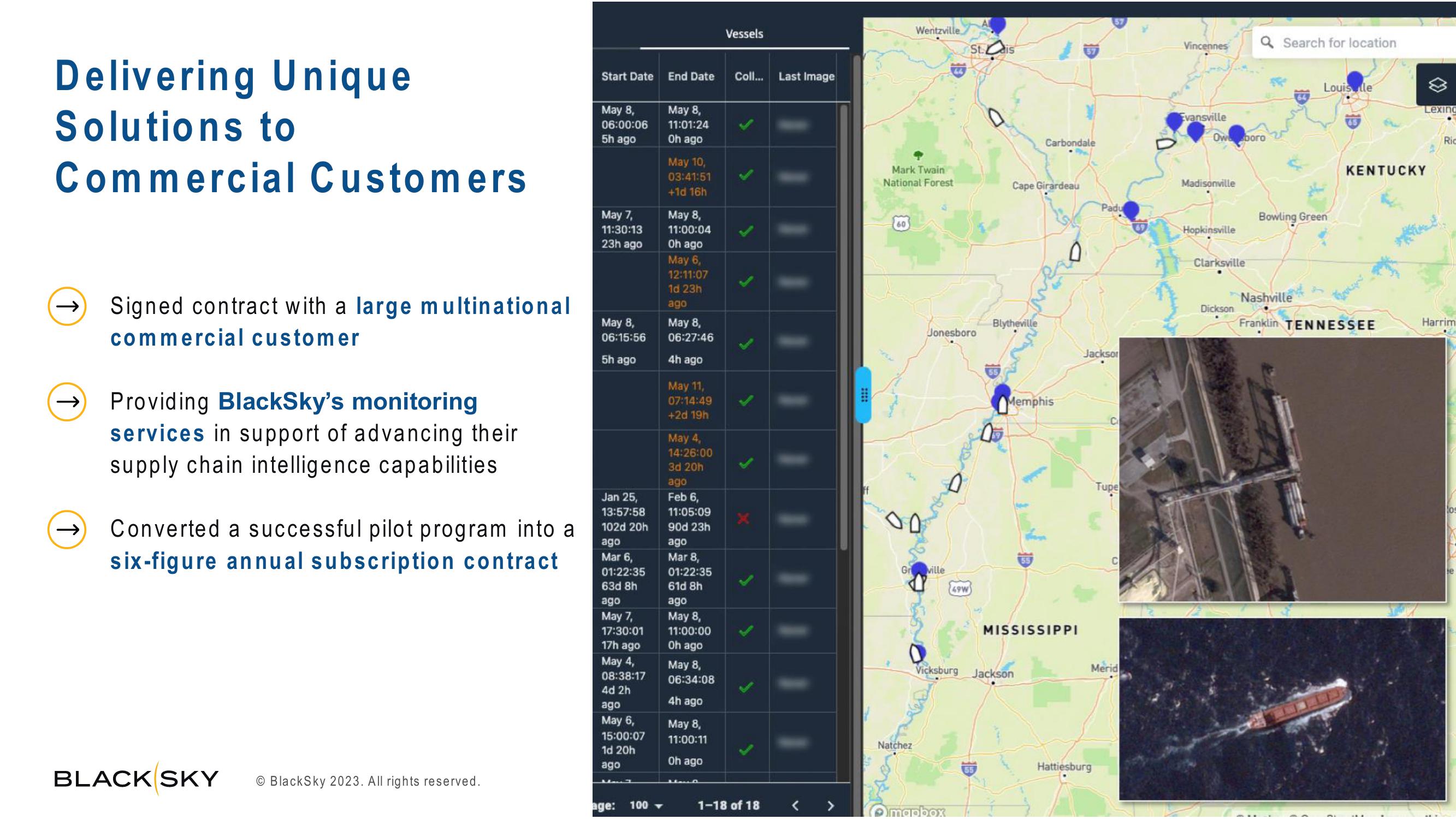Click the Mapbox attribution icon
The height and width of the screenshot is (819, 1456).
click(877, 811)
